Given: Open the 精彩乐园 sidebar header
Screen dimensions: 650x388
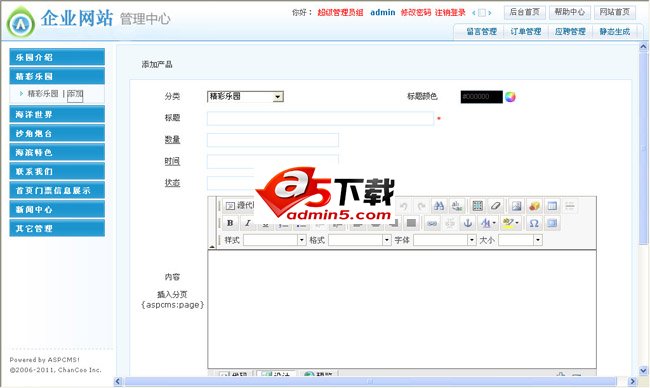Looking at the screenshot, I should (57, 76).
